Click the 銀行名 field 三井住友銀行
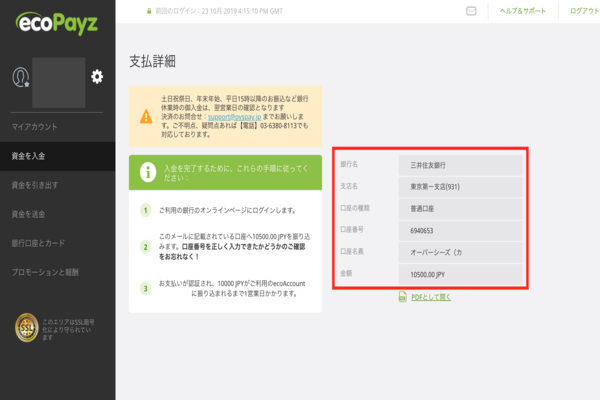600x400 pixels. (x=461, y=165)
